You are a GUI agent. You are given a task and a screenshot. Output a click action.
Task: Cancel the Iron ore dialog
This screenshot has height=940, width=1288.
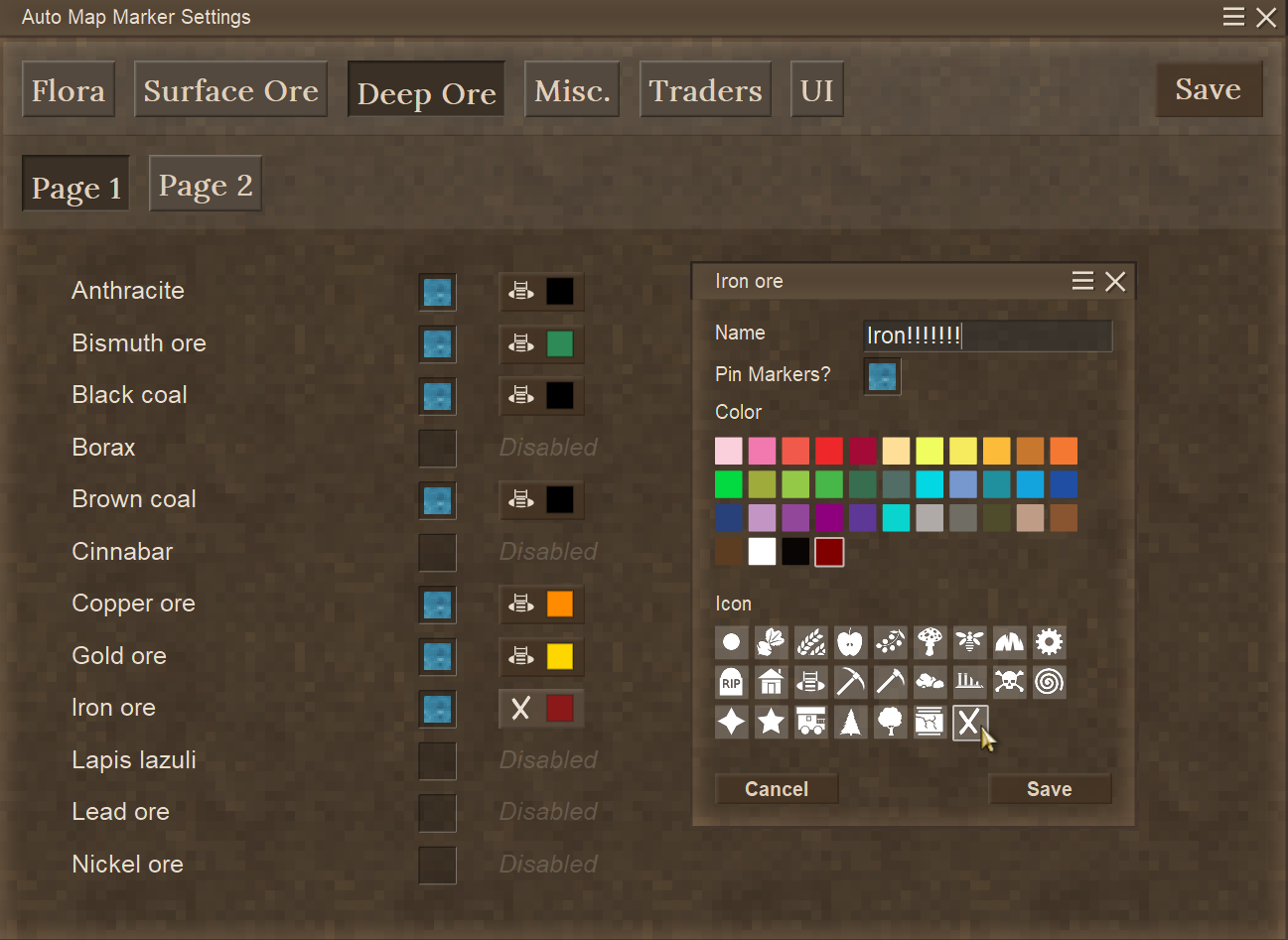(x=777, y=789)
